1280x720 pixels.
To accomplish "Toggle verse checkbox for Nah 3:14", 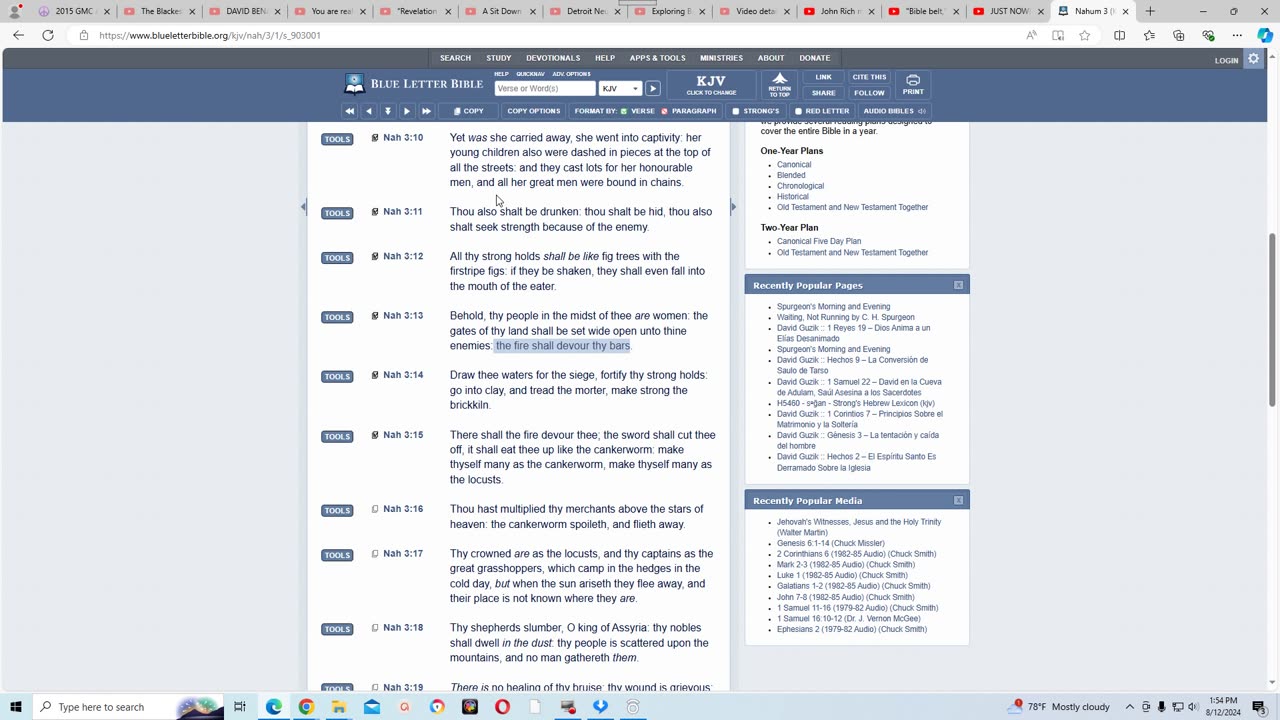I will point(375,375).
